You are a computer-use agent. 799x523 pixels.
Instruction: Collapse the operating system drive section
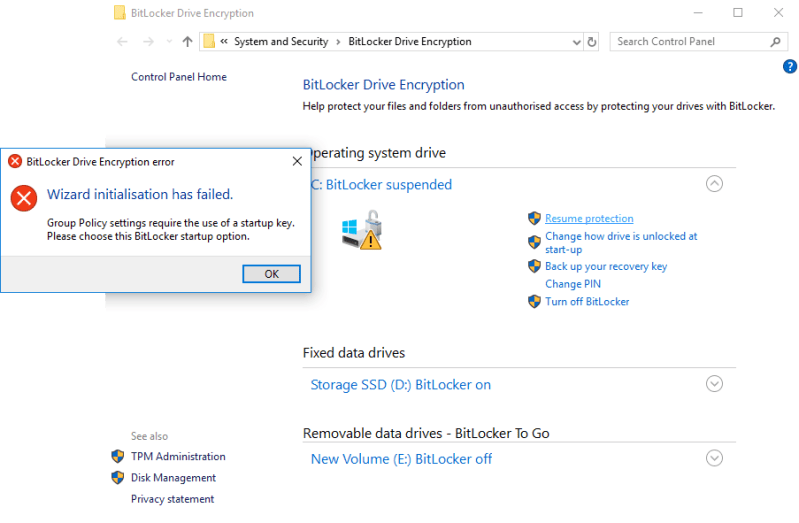coord(714,184)
